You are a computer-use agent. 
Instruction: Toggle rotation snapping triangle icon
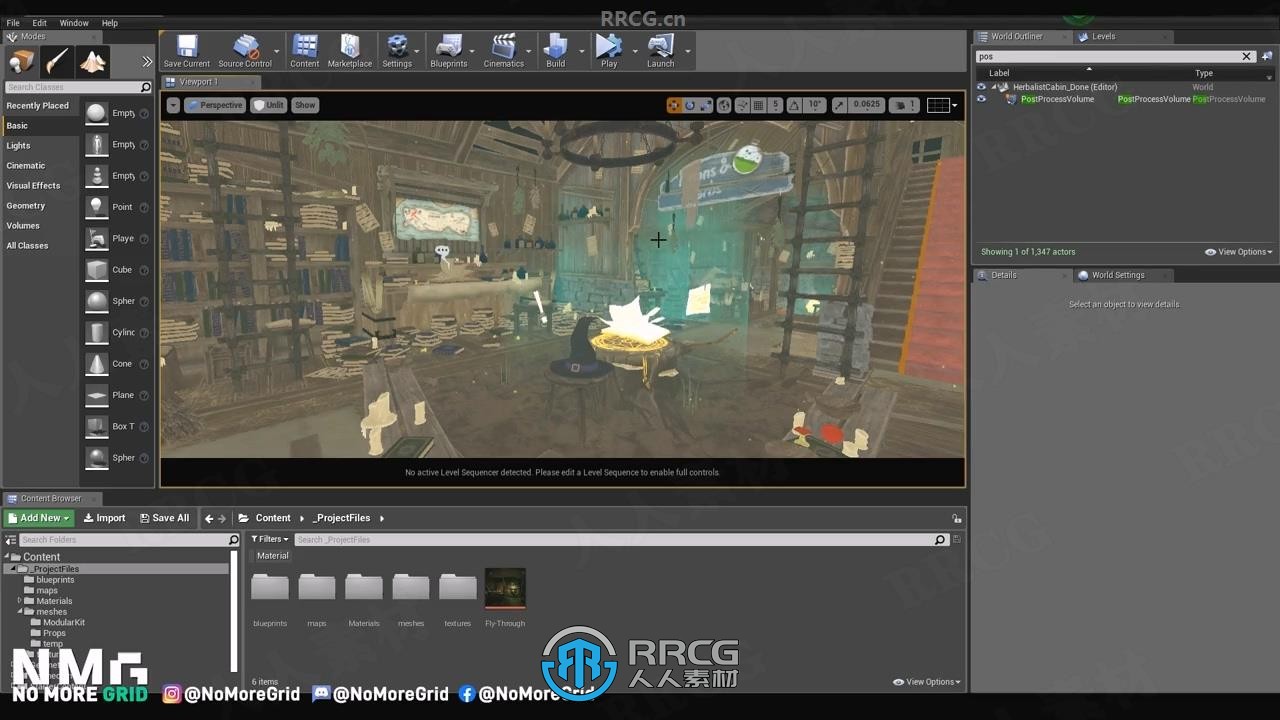point(794,105)
